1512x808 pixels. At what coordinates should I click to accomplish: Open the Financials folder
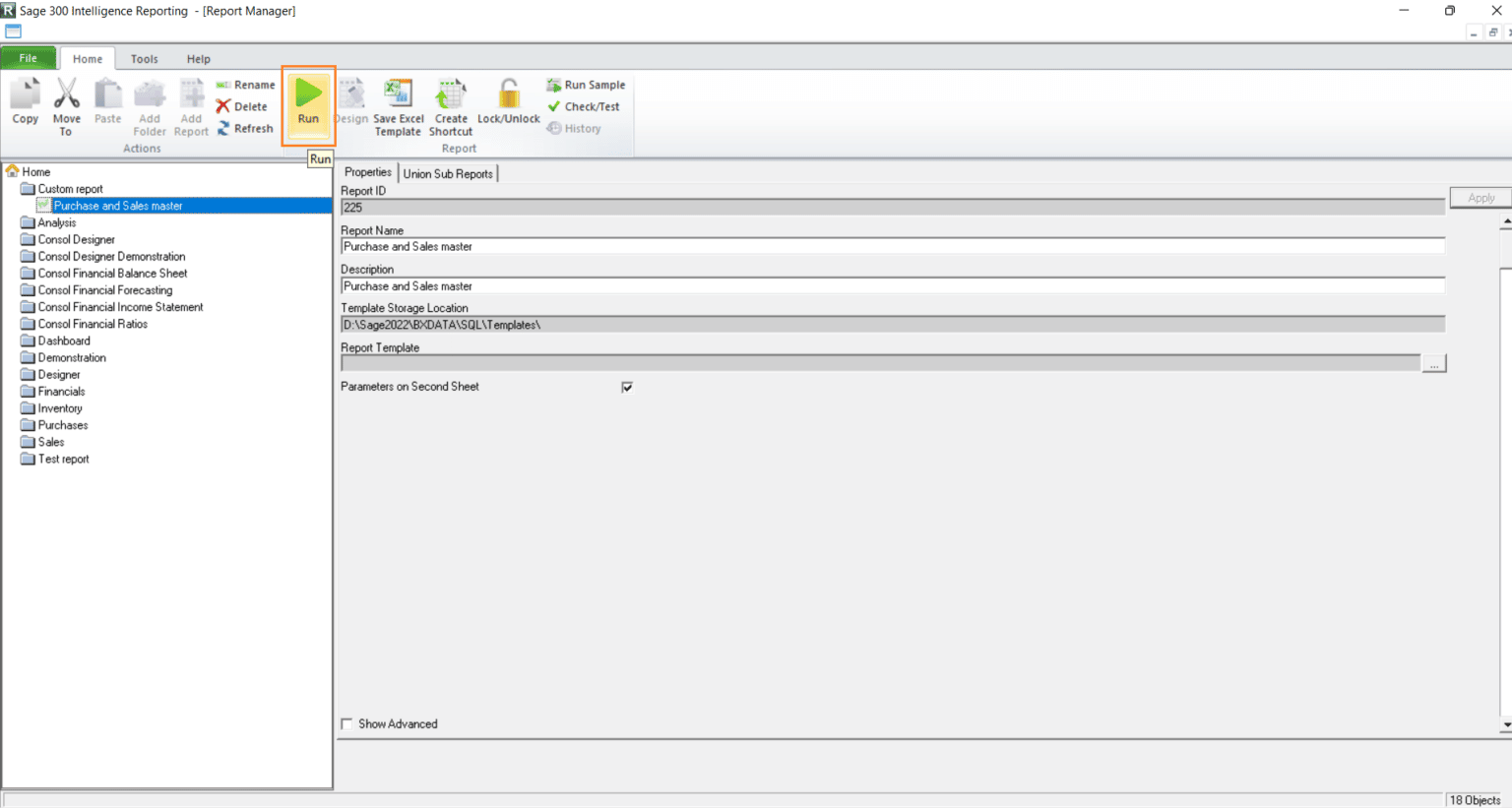click(x=59, y=391)
